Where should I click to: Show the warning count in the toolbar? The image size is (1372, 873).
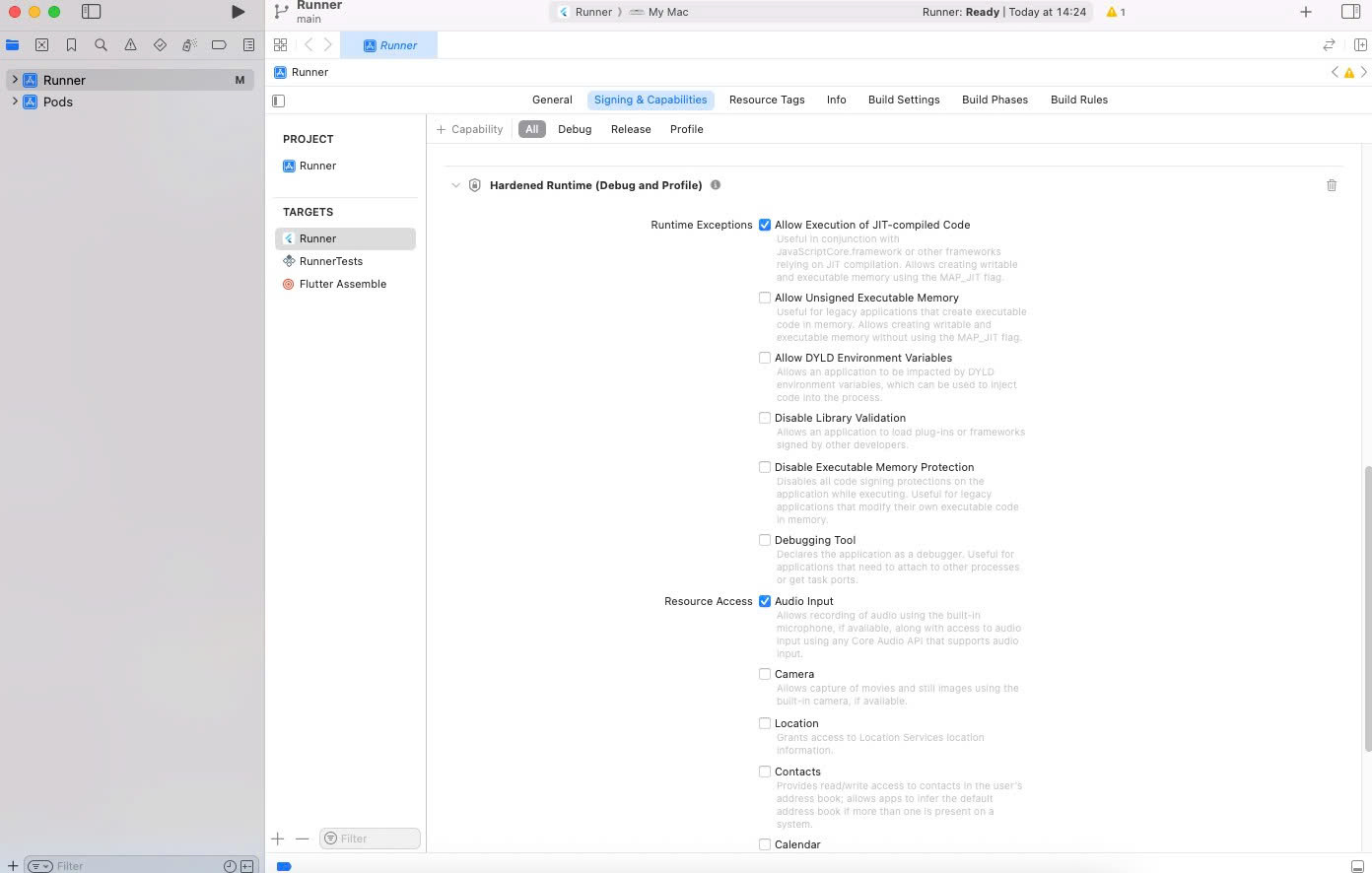(x=1116, y=12)
